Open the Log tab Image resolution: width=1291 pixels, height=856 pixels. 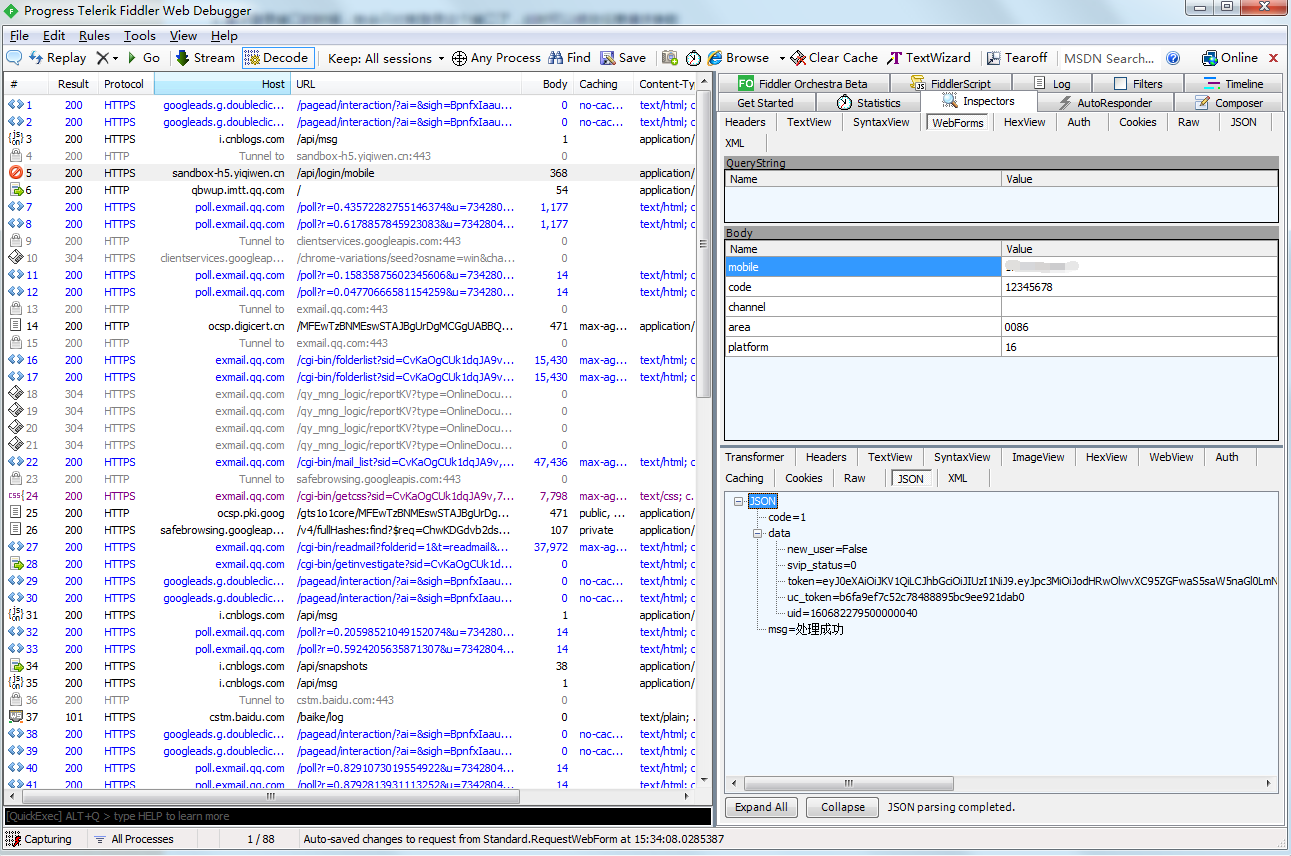tap(1052, 84)
